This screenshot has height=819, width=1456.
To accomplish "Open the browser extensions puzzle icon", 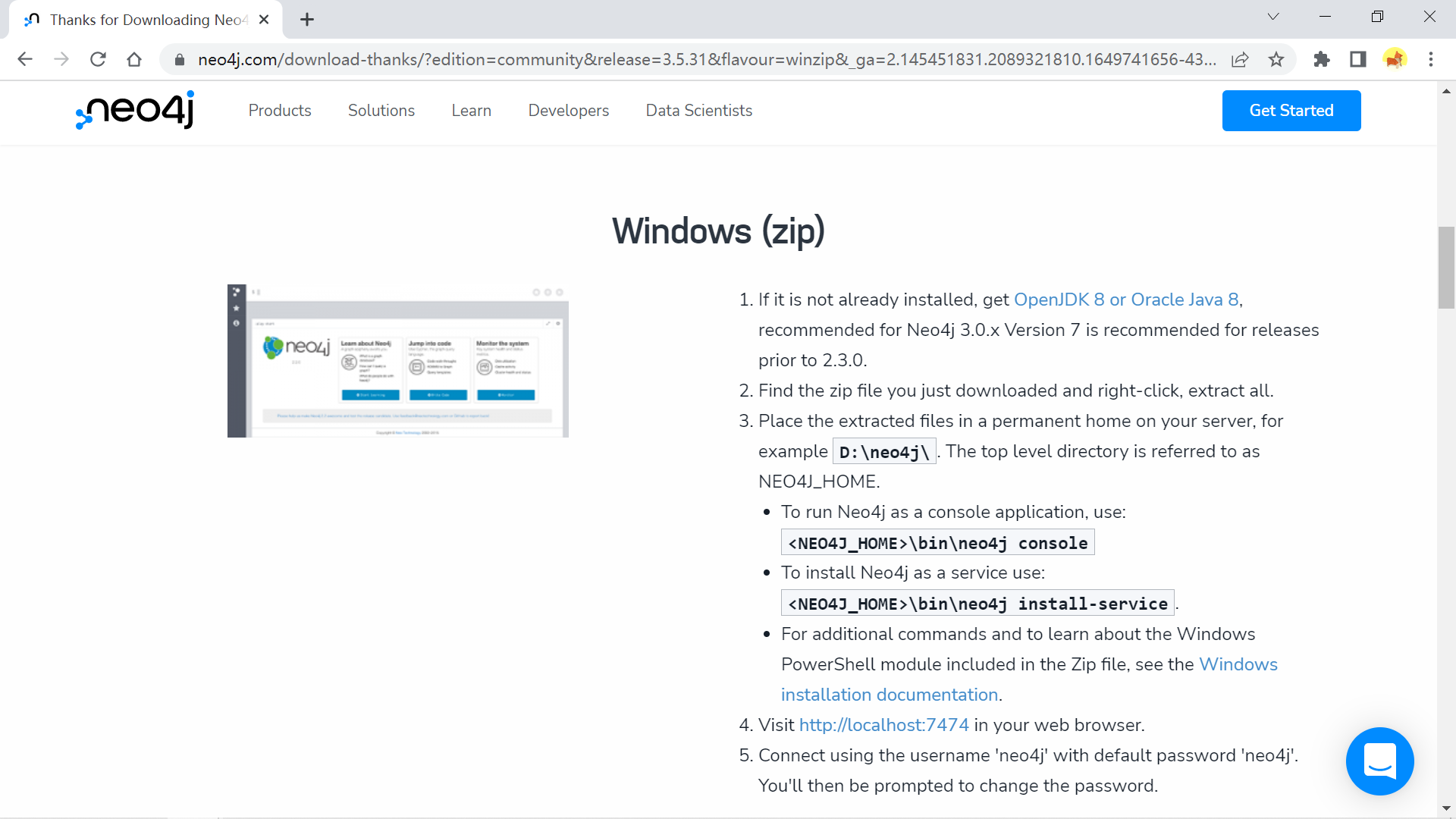I will [1321, 59].
